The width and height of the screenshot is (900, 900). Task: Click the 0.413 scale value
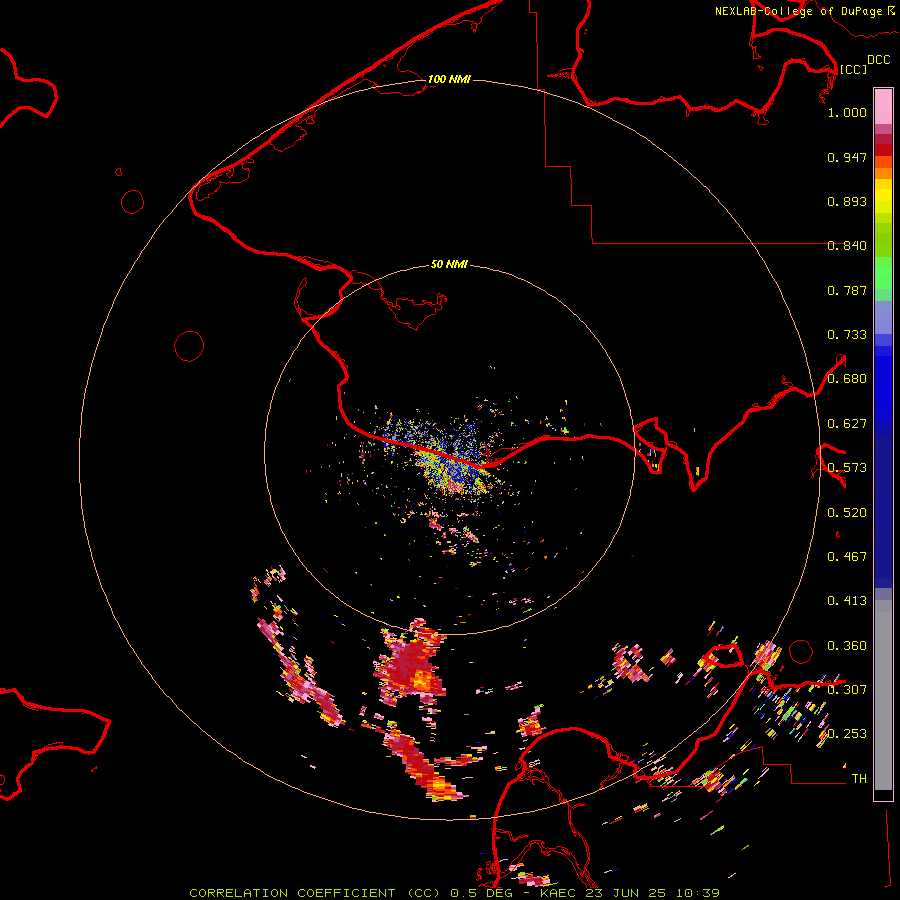click(847, 601)
